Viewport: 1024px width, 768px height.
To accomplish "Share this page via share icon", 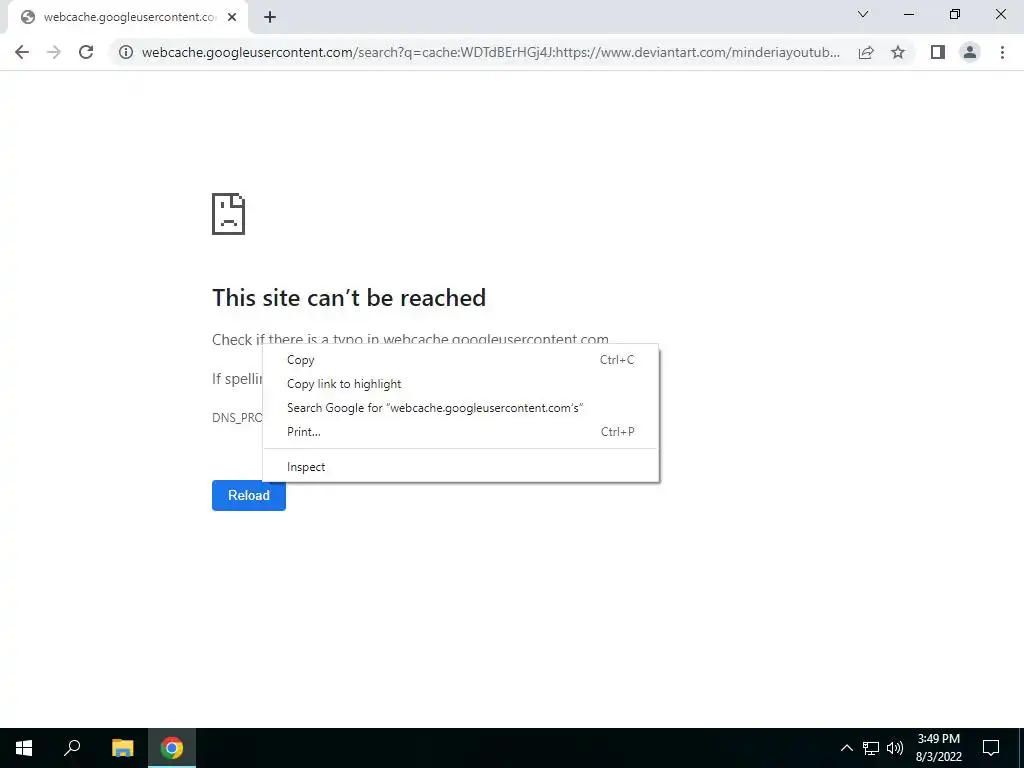I will pos(866,52).
